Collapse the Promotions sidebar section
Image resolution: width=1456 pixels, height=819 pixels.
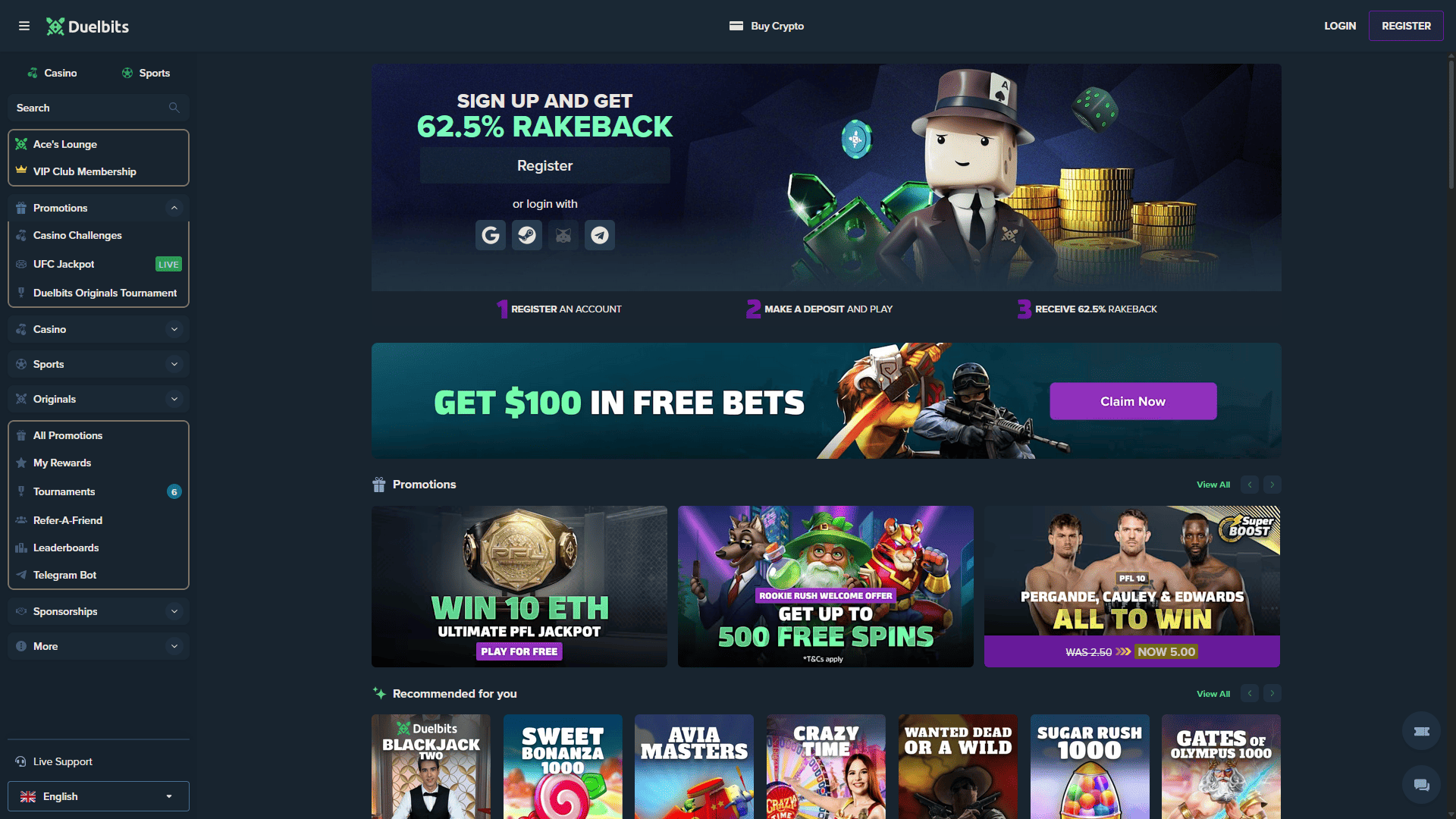[174, 208]
